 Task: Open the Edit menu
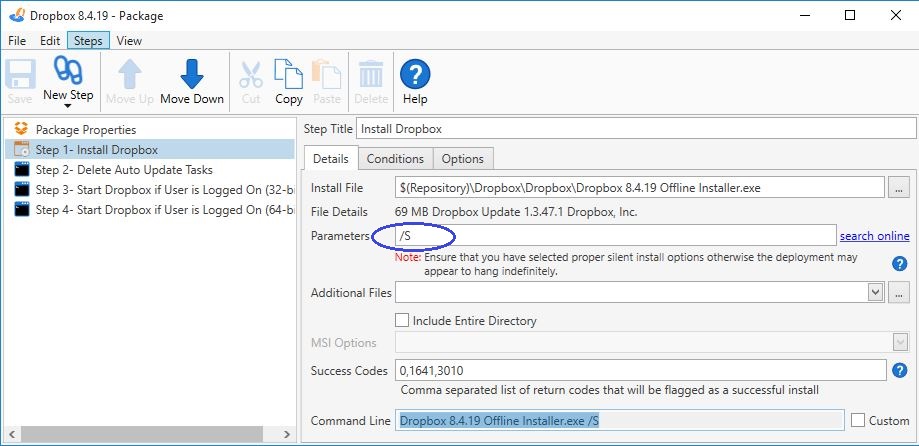[x=50, y=41]
